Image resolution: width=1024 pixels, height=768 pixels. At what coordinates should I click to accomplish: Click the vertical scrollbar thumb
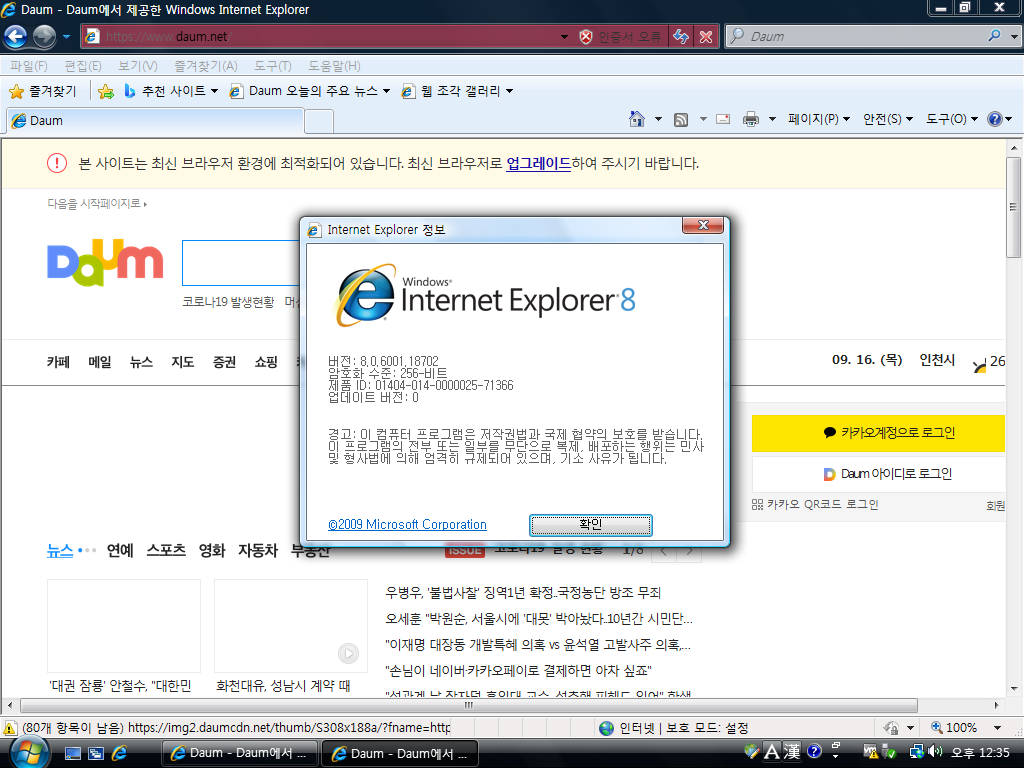(x=1014, y=208)
